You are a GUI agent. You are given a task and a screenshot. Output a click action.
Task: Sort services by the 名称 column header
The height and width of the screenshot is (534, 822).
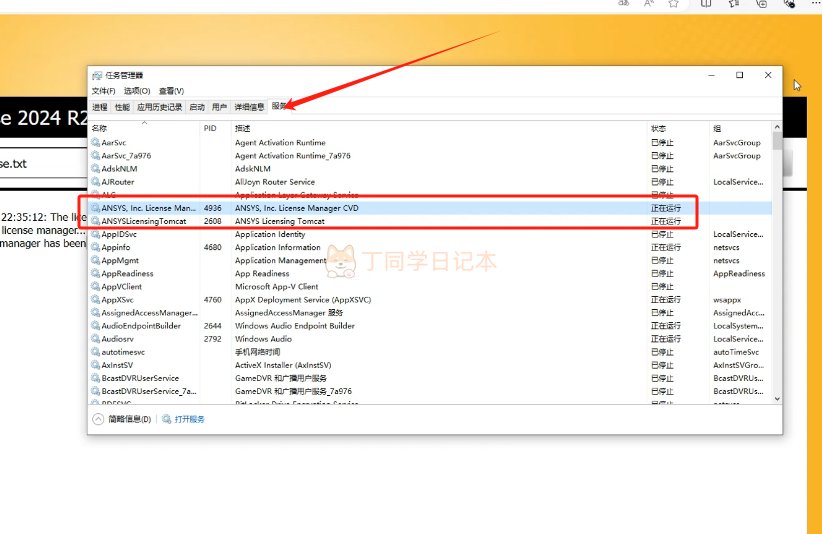click(99, 128)
